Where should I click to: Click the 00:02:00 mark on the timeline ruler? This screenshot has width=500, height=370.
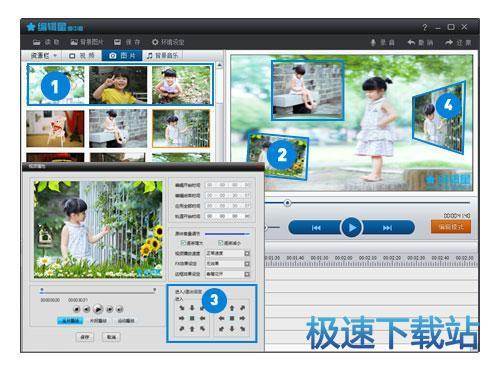click(x=344, y=258)
